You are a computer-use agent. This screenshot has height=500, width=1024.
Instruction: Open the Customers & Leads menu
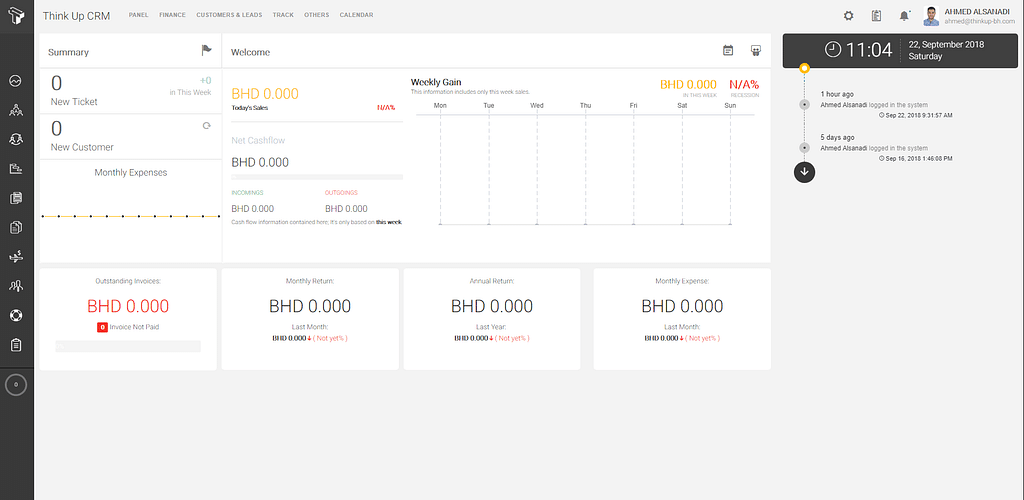tap(229, 16)
